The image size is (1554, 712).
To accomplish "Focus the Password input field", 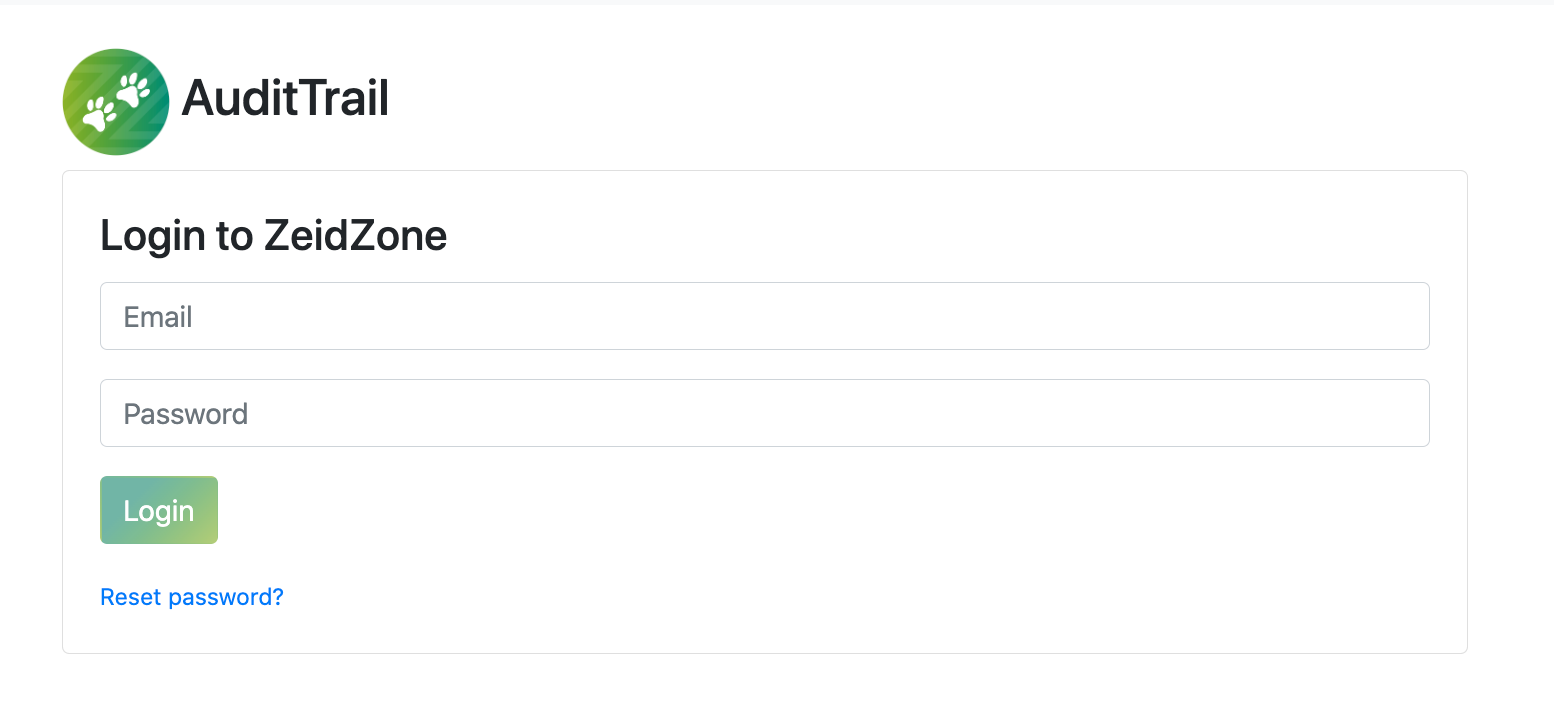I will 765,413.
